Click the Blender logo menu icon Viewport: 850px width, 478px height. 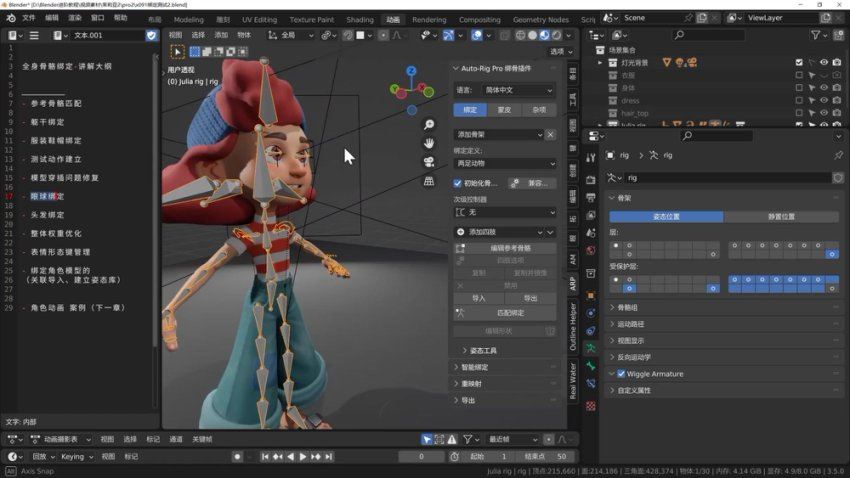point(11,18)
